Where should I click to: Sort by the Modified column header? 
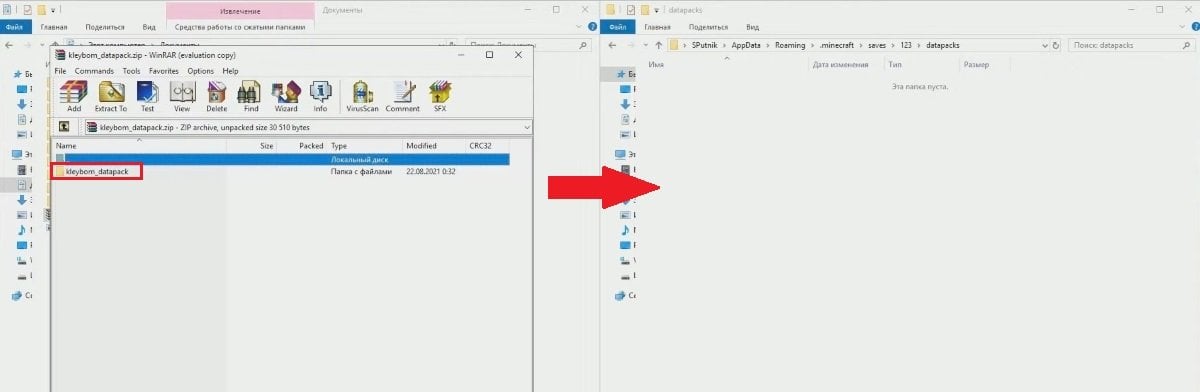[421, 146]
